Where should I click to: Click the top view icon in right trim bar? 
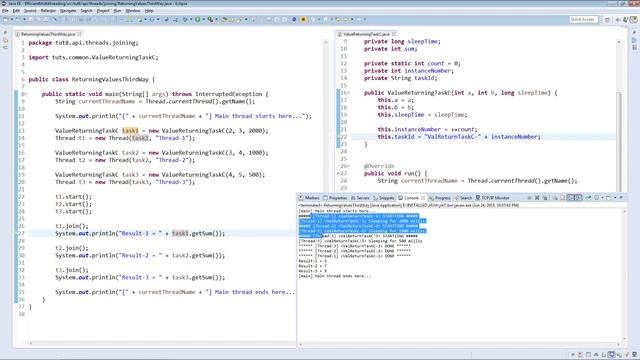click(x=634, y=33)
